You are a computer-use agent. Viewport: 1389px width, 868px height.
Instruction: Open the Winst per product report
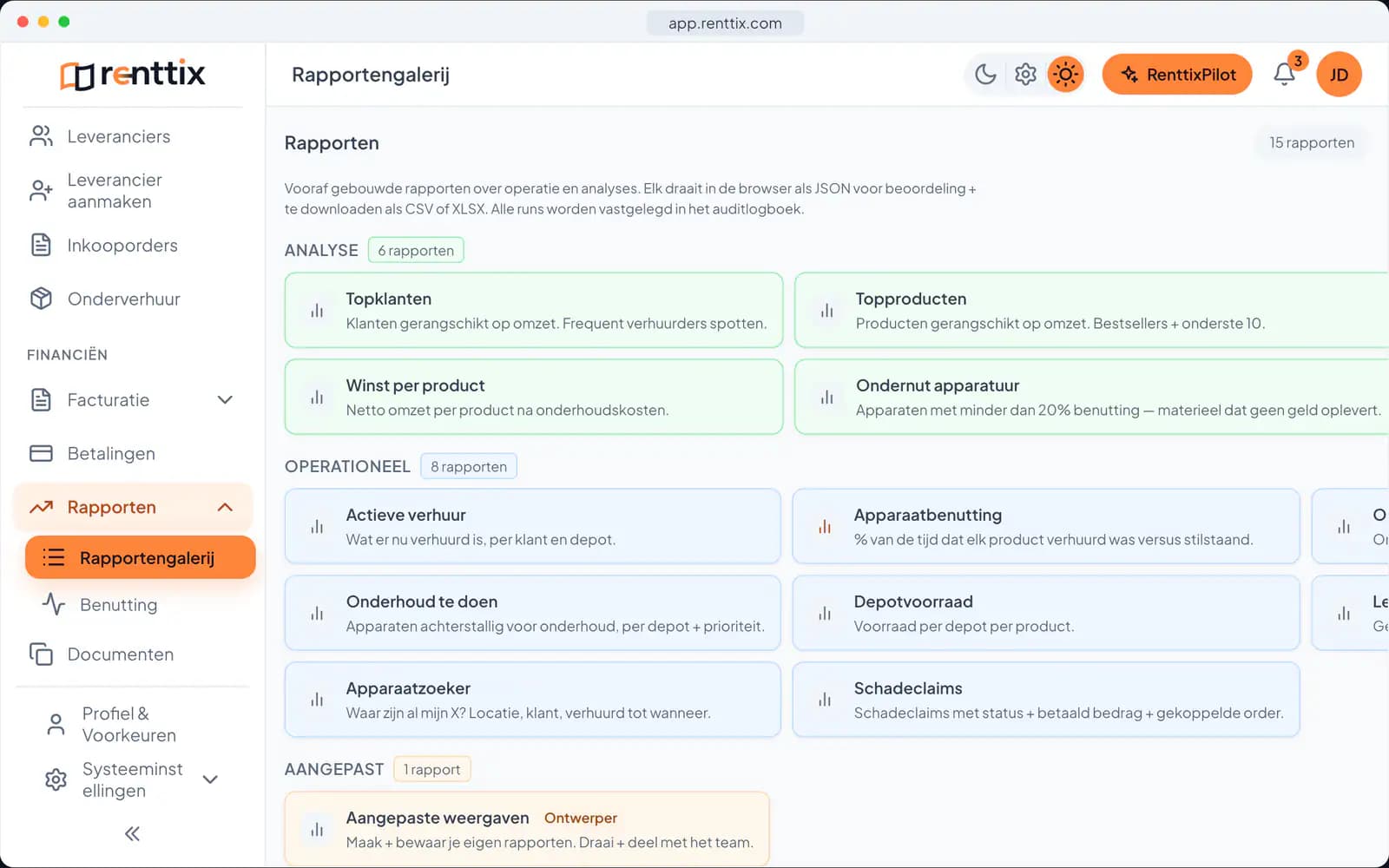(534, 397)
